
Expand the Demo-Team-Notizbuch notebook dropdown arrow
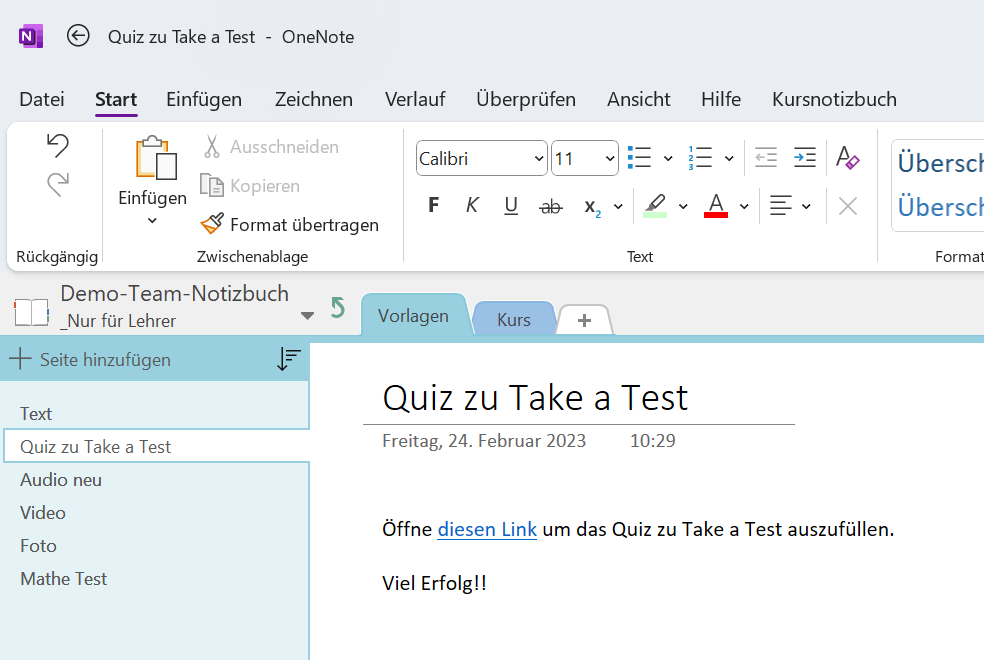(x=307, y=316)
